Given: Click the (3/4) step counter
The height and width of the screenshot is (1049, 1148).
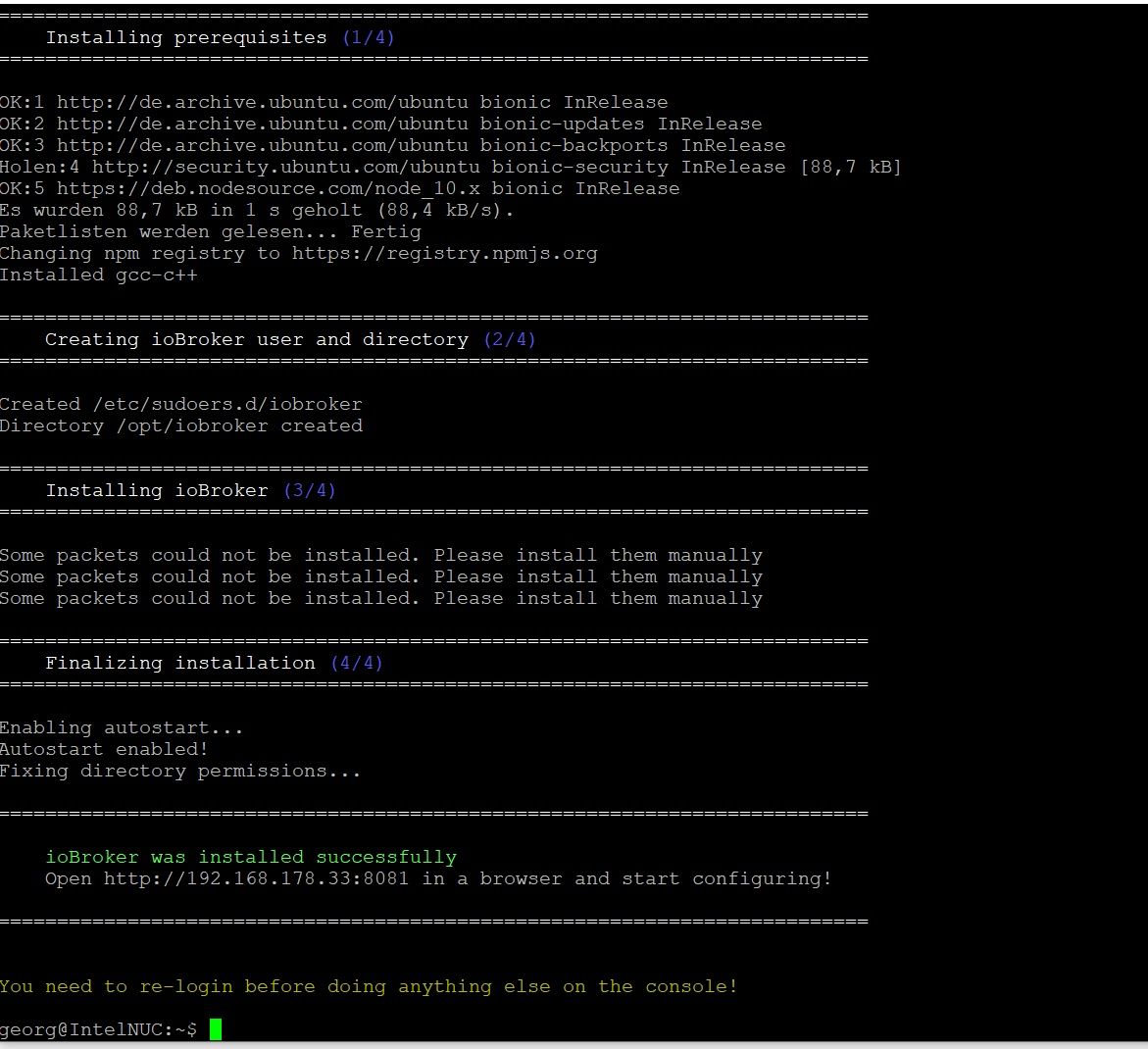Looking at the screenshot, I should coord(310,490).
